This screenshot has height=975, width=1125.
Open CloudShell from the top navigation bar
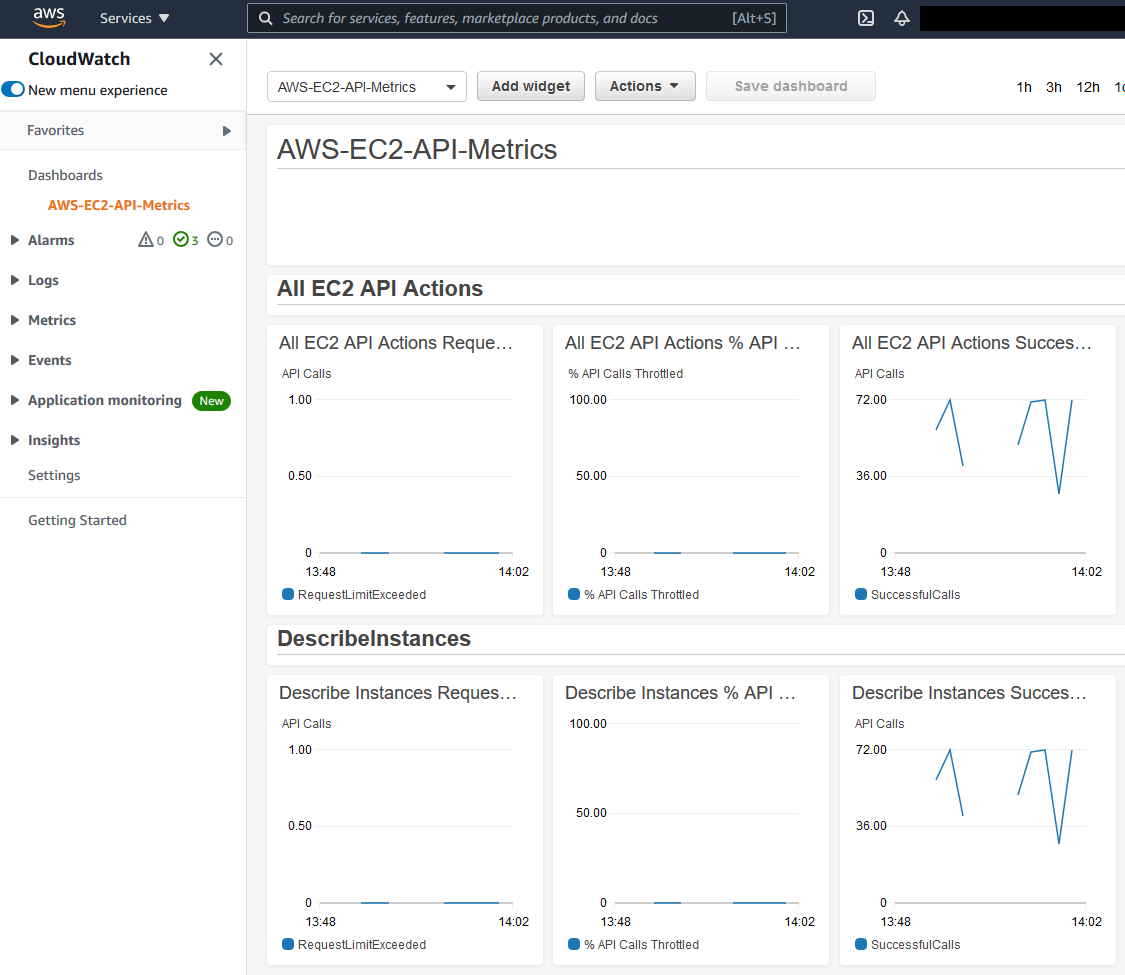(x=865, y=18)
